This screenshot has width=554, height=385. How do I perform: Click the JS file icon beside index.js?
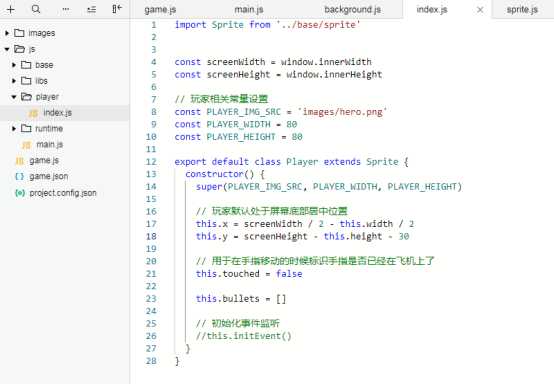tap(33, 113)
